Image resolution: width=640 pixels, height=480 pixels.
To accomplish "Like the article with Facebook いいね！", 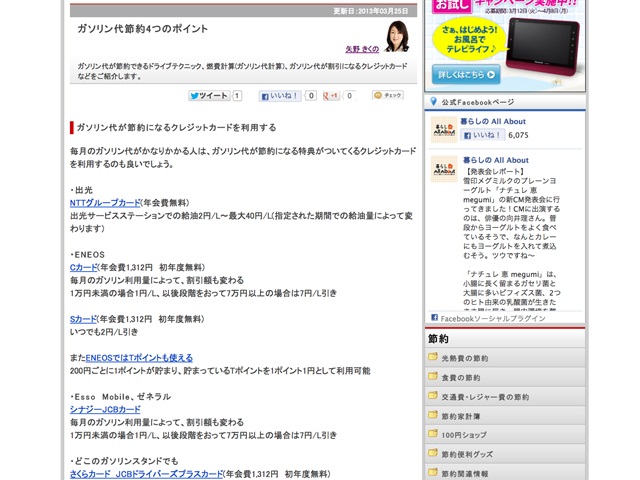I will pyautogui.click(x=280, y=96).
